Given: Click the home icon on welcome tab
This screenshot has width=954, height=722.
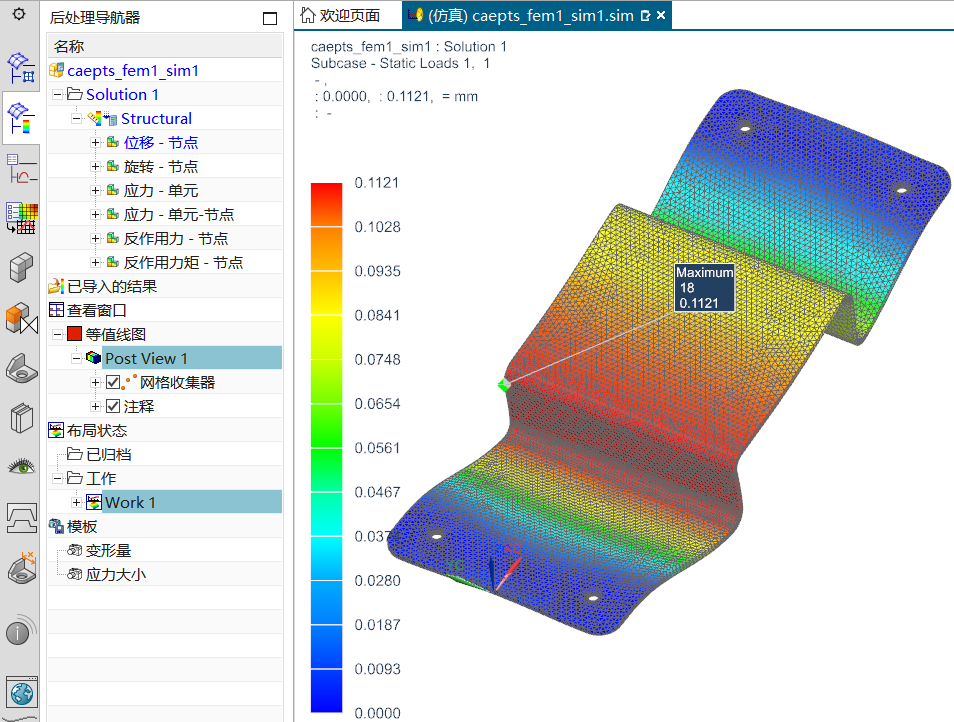Looking at the screenshot, I should [x=308, y=15].
